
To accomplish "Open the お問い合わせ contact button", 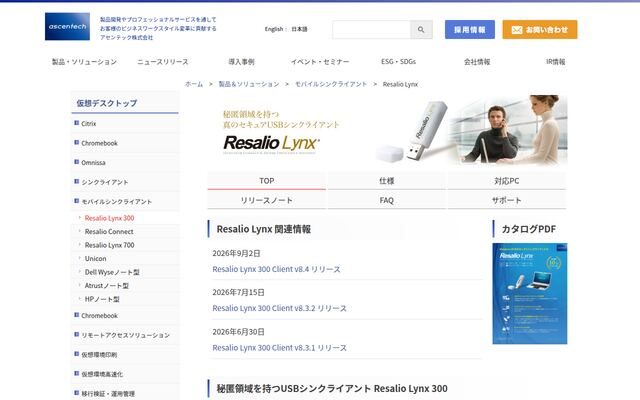I will click(540, 29).
